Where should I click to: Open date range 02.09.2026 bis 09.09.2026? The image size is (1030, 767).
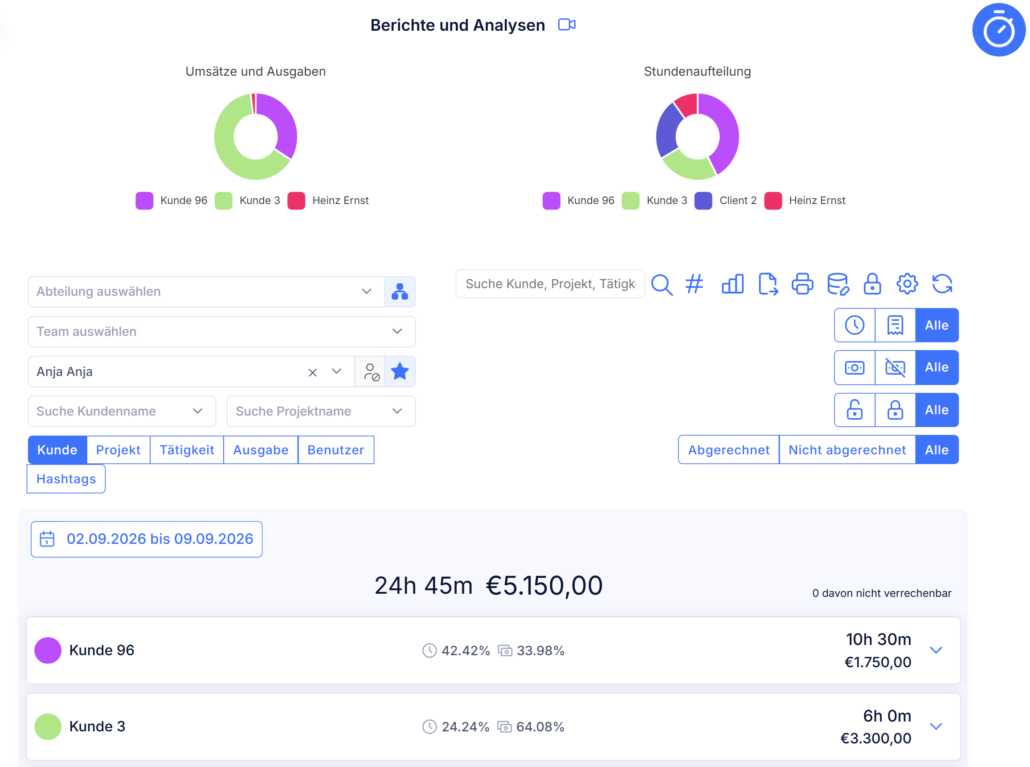point(146,539)
